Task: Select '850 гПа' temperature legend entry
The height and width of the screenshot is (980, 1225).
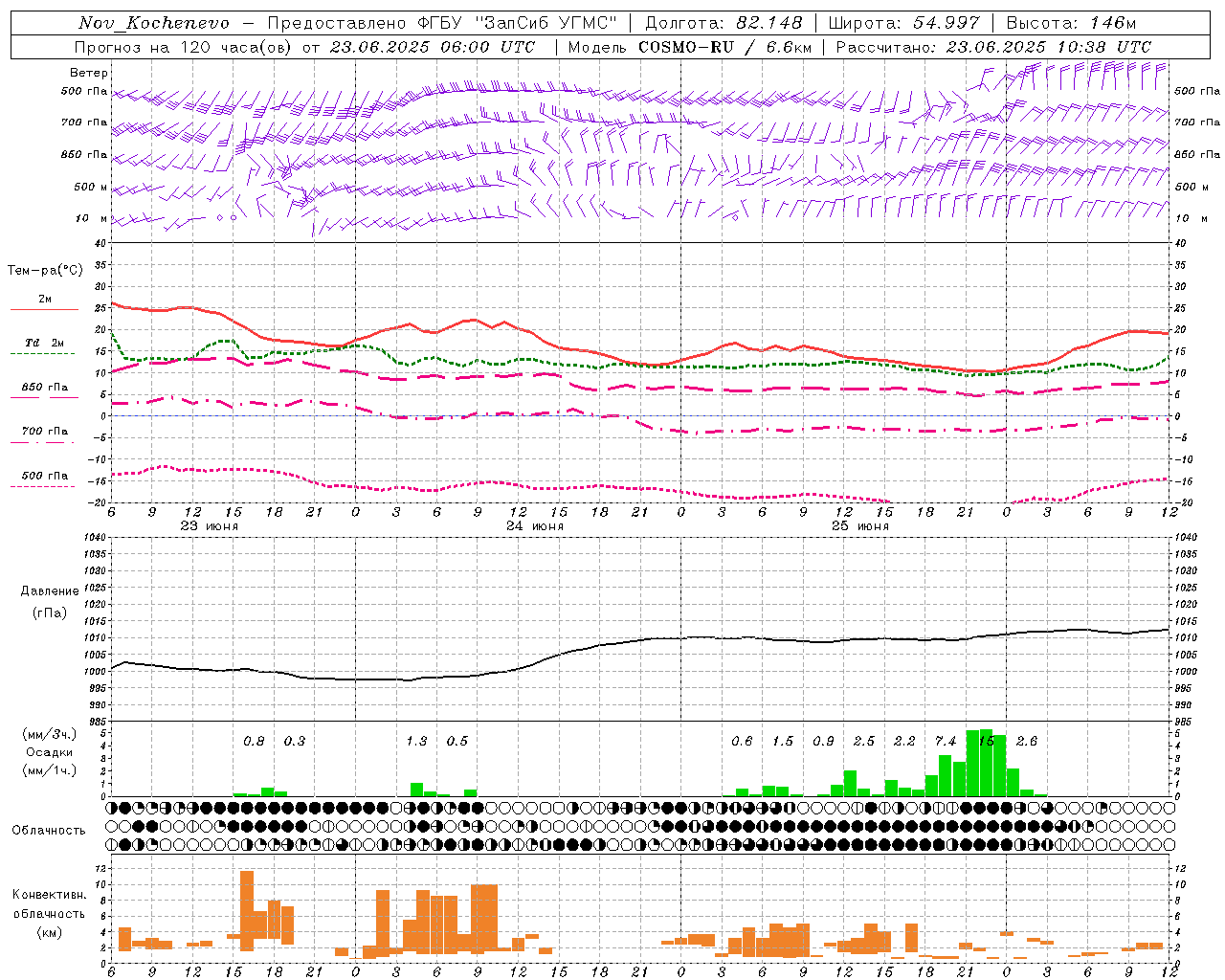Action: [x=44, y=388]
